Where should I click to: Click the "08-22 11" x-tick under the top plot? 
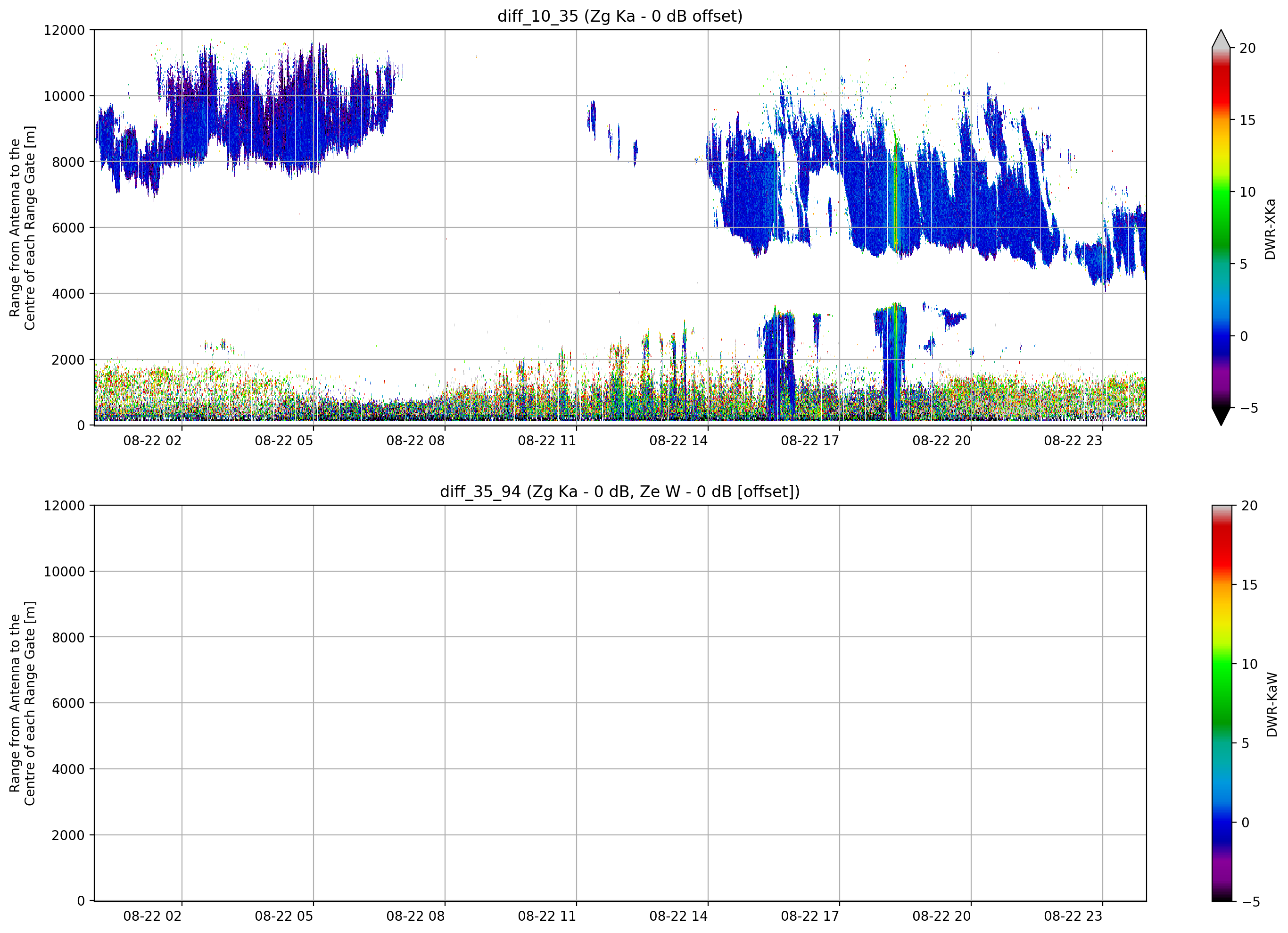coord(547,441)
